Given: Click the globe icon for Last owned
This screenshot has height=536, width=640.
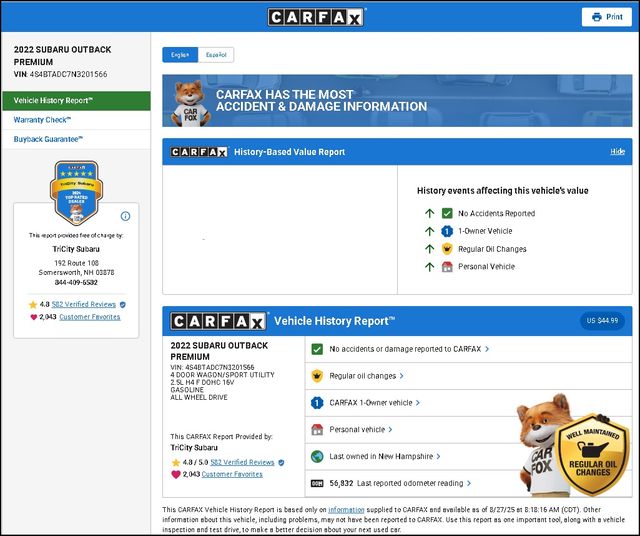Looking at the screenshot, I should [317, 457].
